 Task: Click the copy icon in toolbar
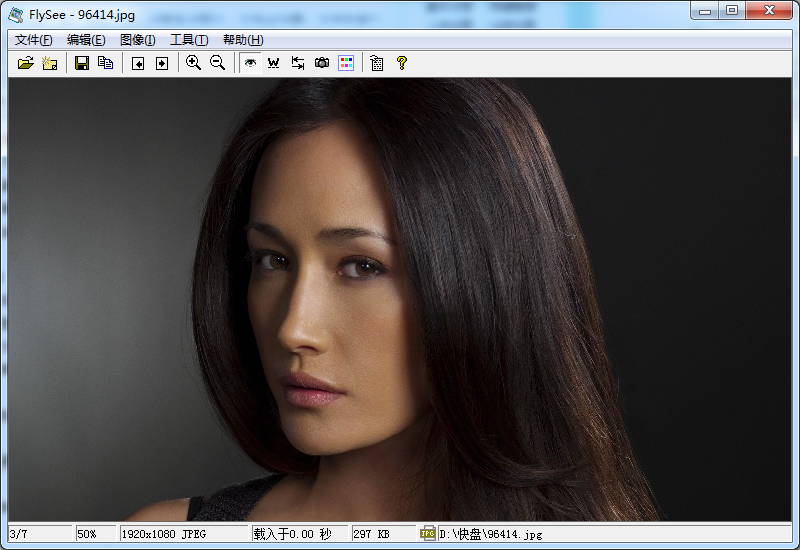pos(105,63)
